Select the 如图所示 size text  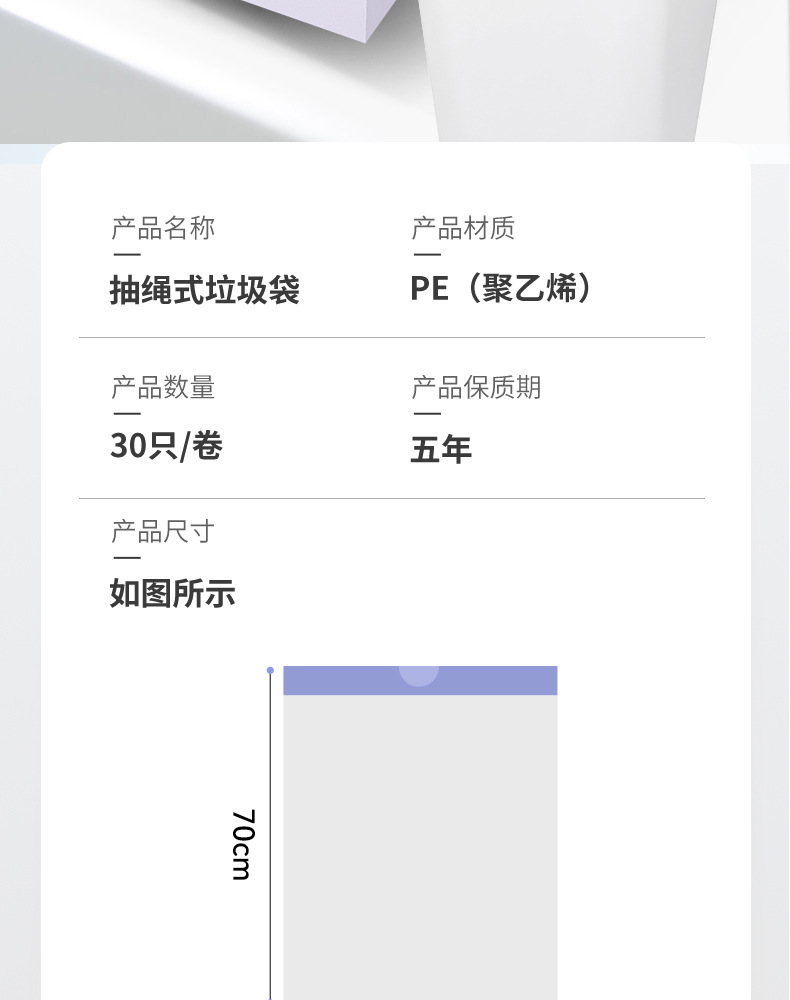pos(173,593)
